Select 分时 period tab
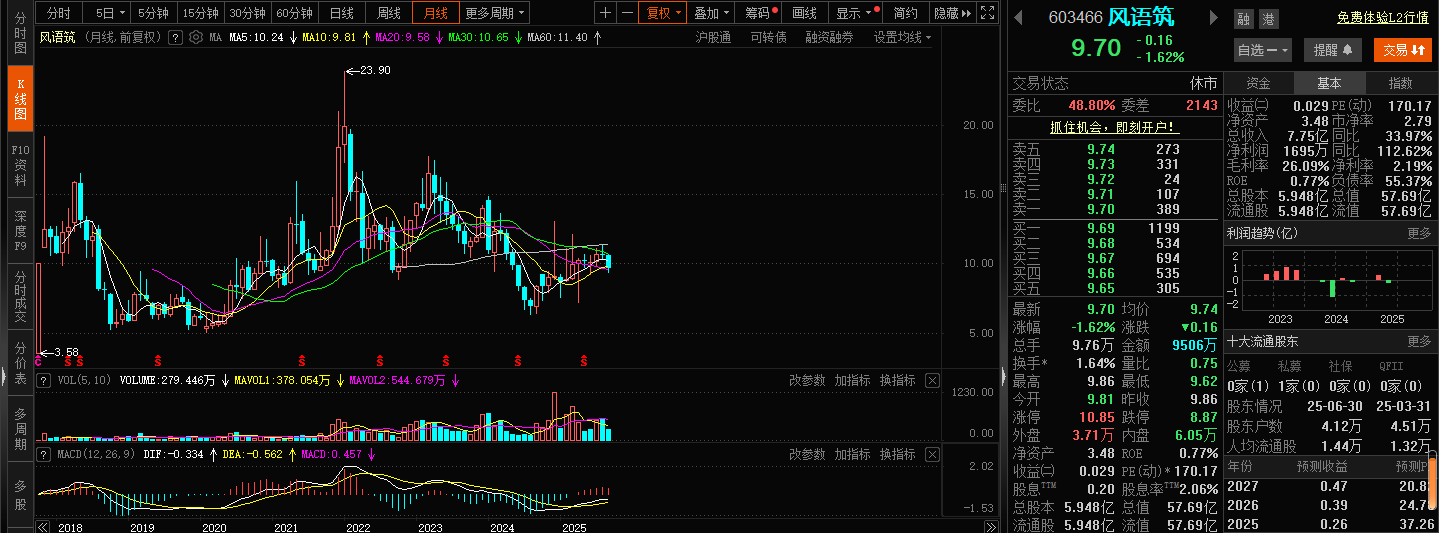This screenshot has height=533, width=1439. (x=59, y=13)
